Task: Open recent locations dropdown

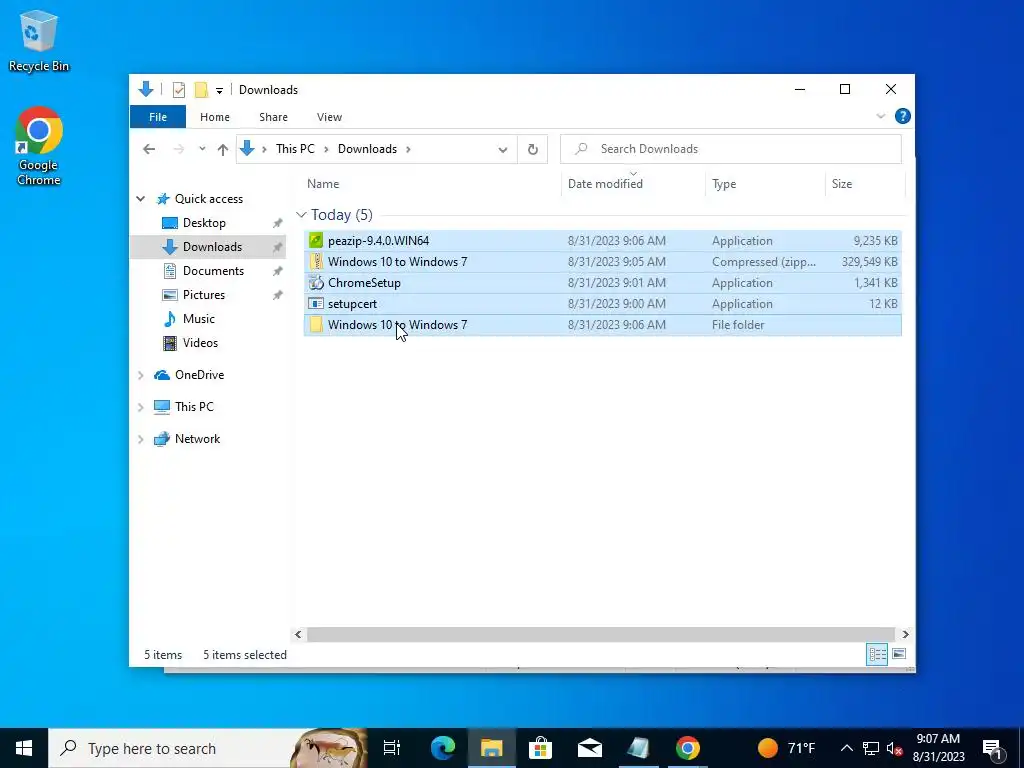Action: 202,149
